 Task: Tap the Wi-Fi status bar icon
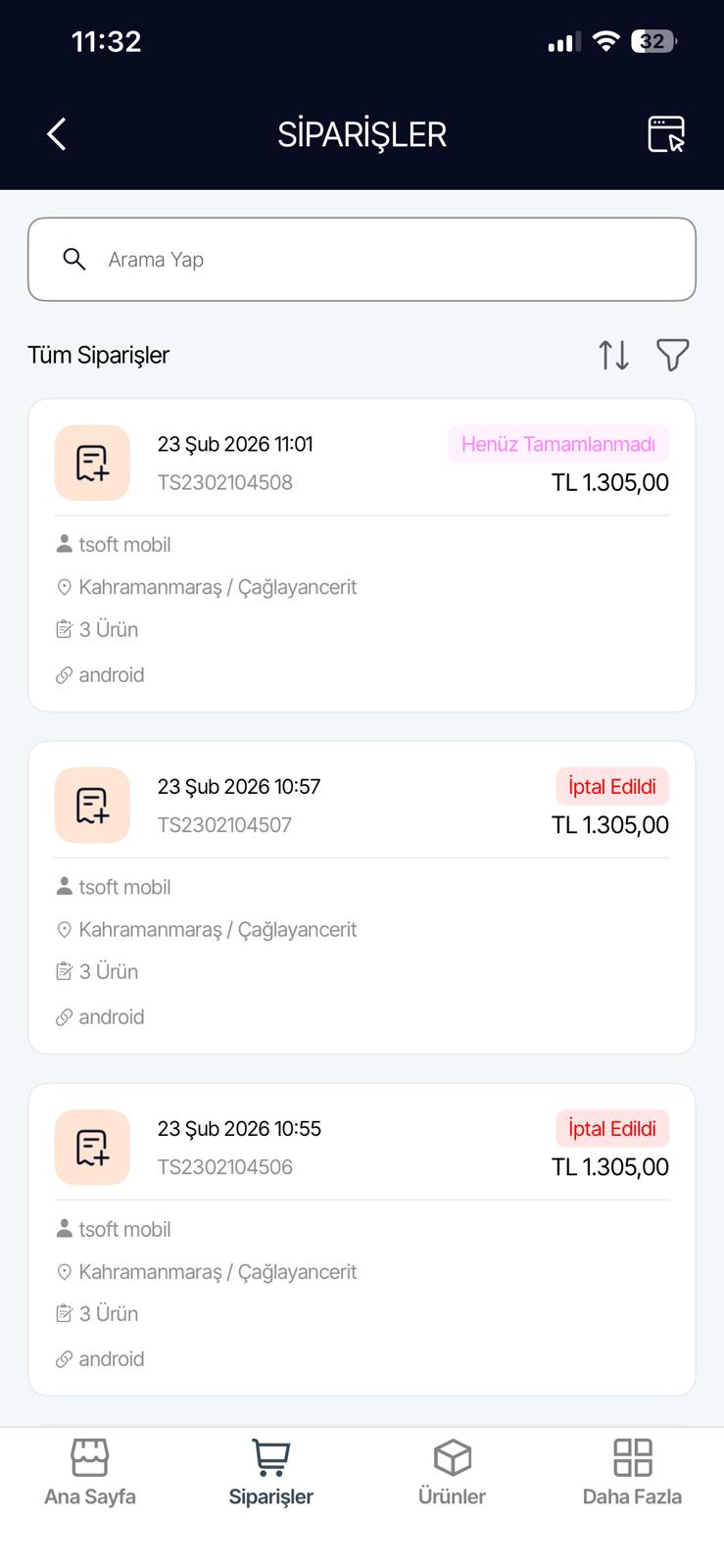[x=606, y=41]
